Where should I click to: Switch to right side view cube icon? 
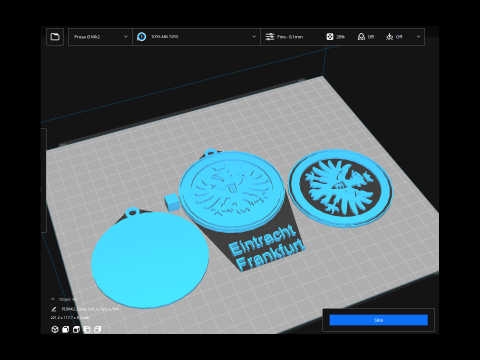click(x=97, y=329)
